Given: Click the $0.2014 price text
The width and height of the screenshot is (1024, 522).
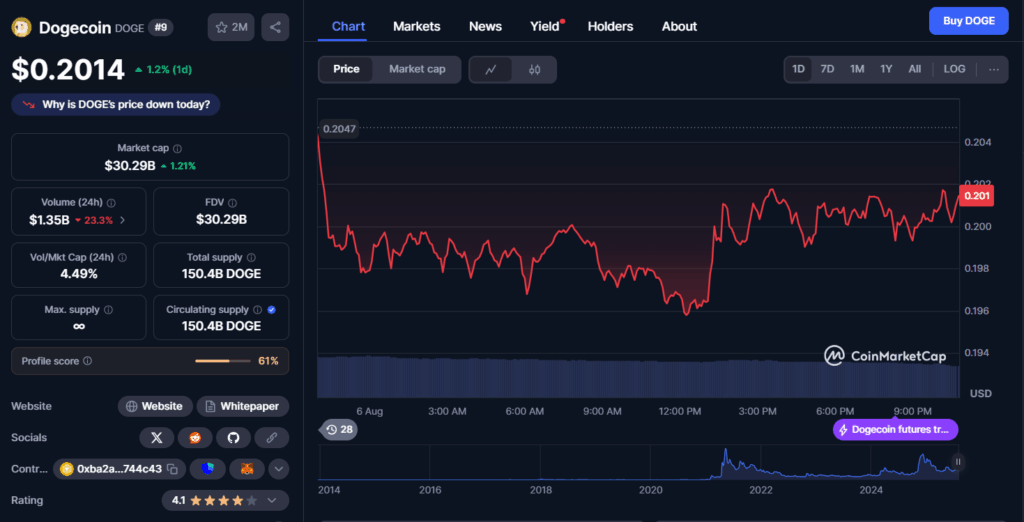Looking at the screenshot, I should click(68, 69).
